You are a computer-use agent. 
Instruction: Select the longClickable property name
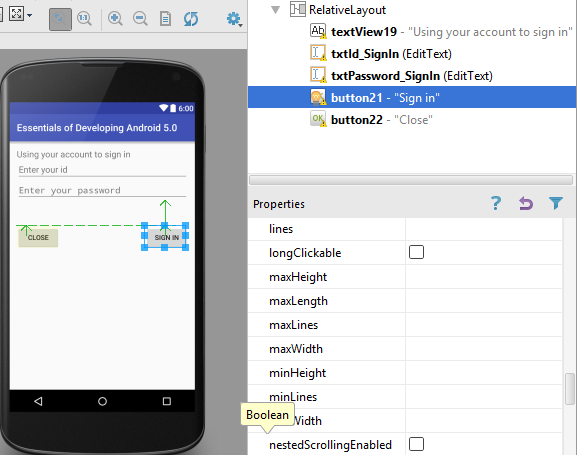coord(305,253)
